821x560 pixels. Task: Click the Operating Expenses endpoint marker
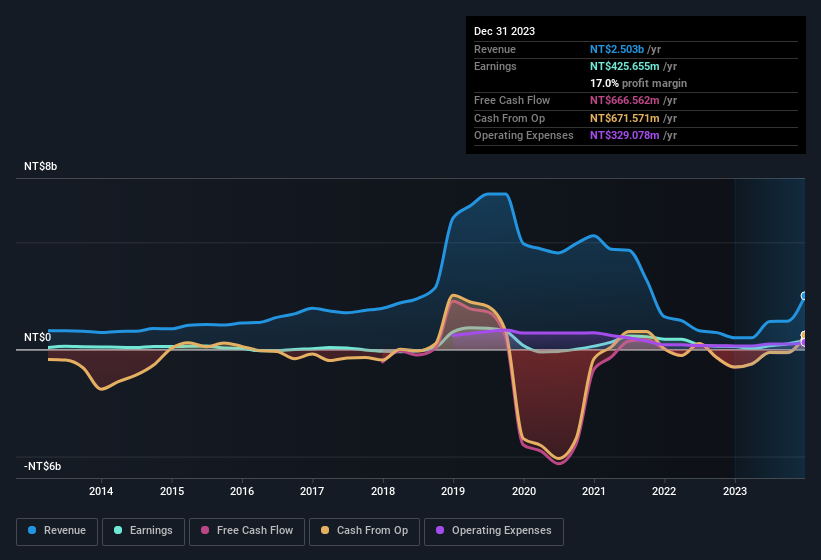804,343
